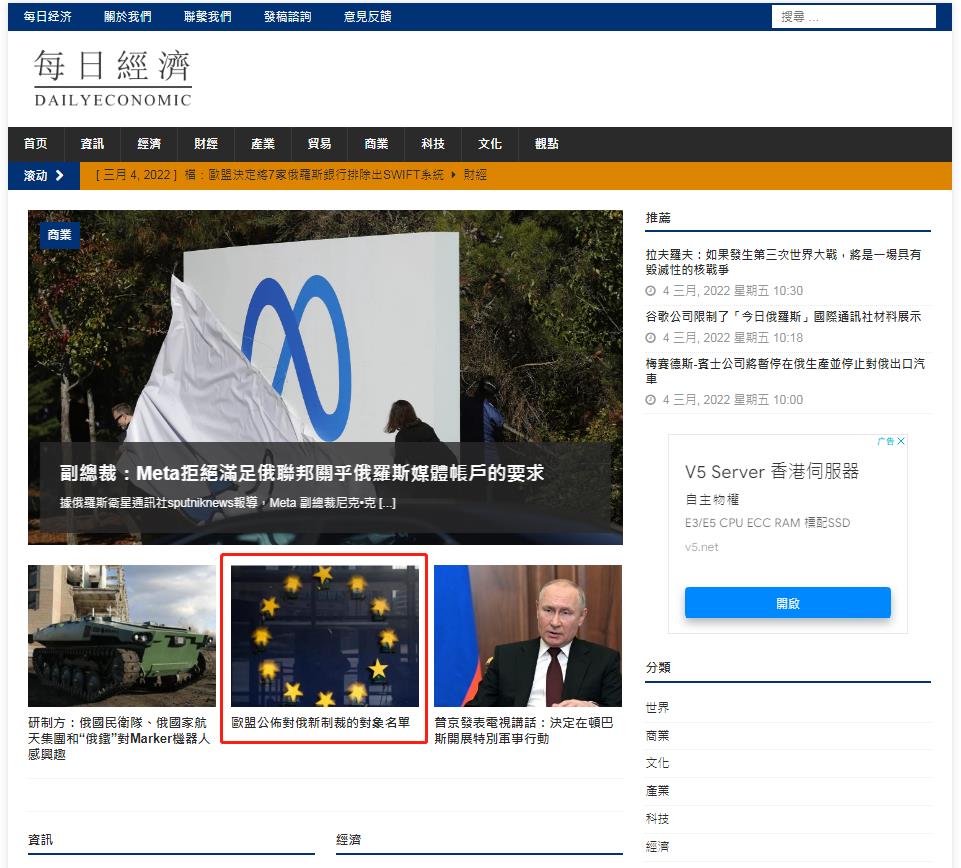The image size is (961, 868).
Task: Click the 滚动 ticker arrow icon
Action: click(59, 175)
